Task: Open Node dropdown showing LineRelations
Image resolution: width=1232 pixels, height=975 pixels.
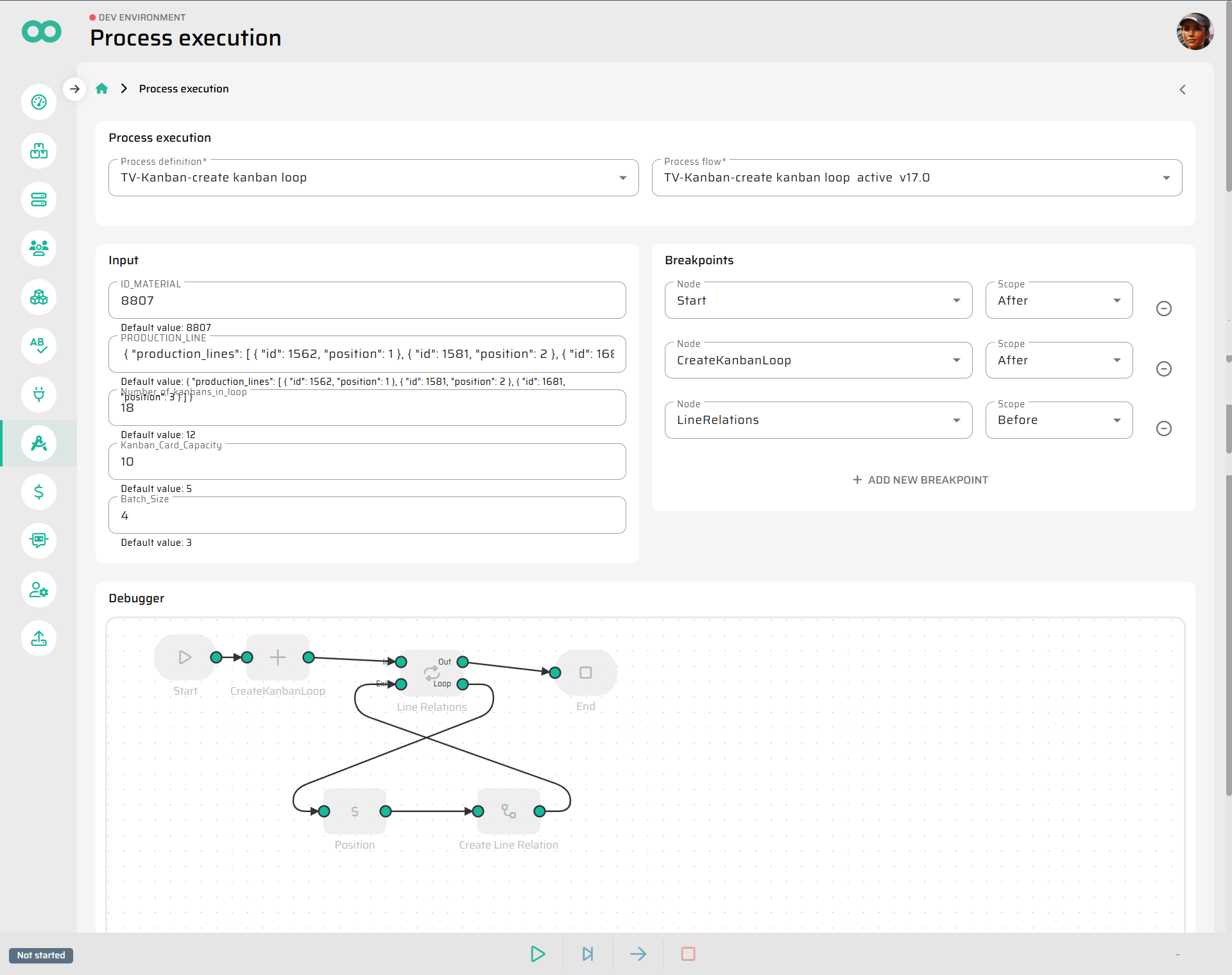Action: (818, 420)
